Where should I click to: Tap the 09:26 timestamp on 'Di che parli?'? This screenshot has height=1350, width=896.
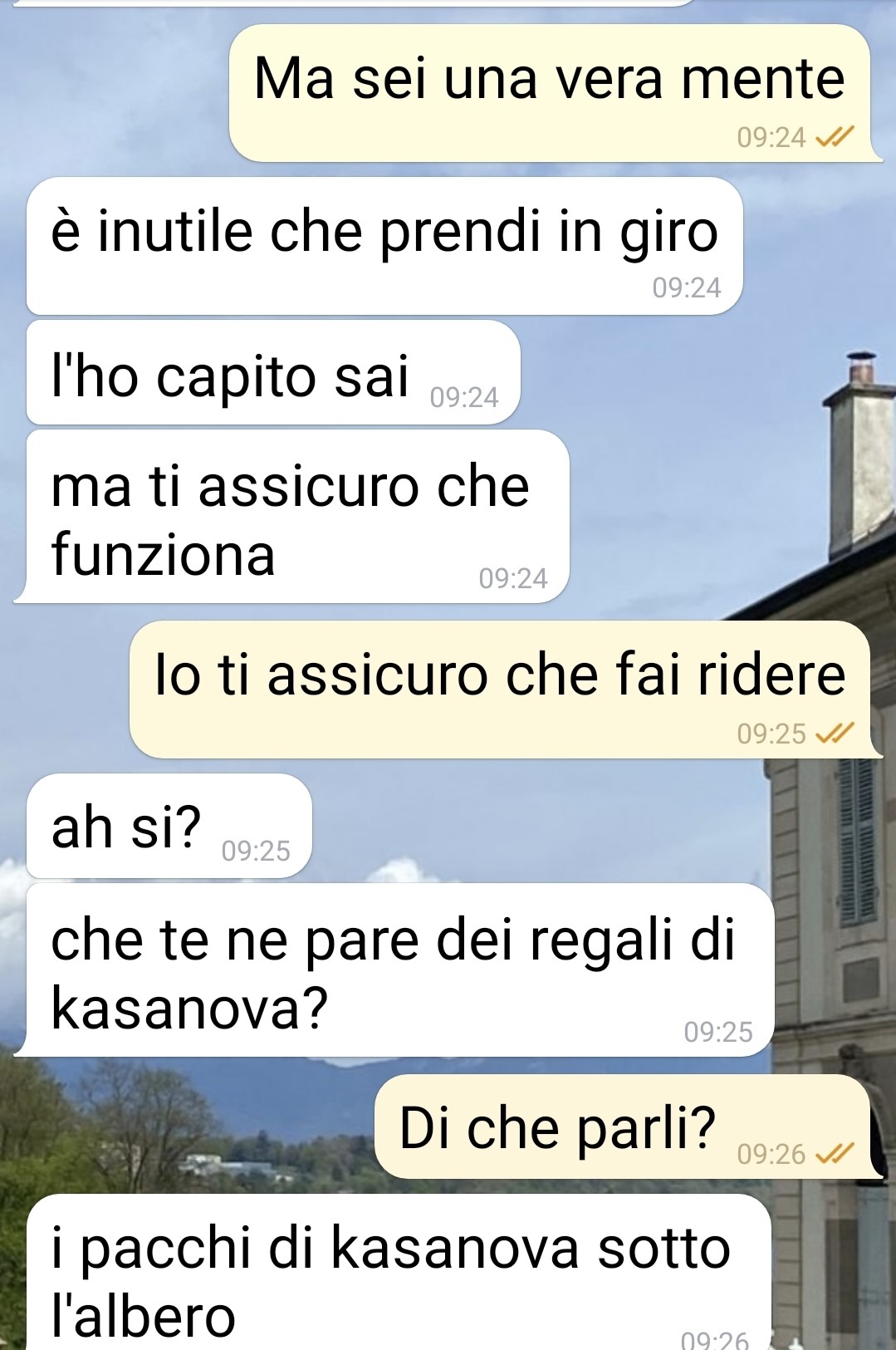click(x=771, y=1155)
